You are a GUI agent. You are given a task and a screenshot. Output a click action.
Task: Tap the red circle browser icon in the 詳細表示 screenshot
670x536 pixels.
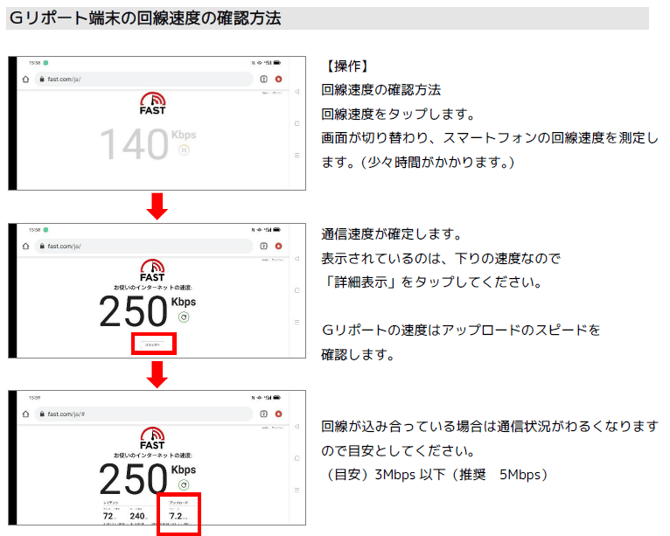click(x=279, y=246)
